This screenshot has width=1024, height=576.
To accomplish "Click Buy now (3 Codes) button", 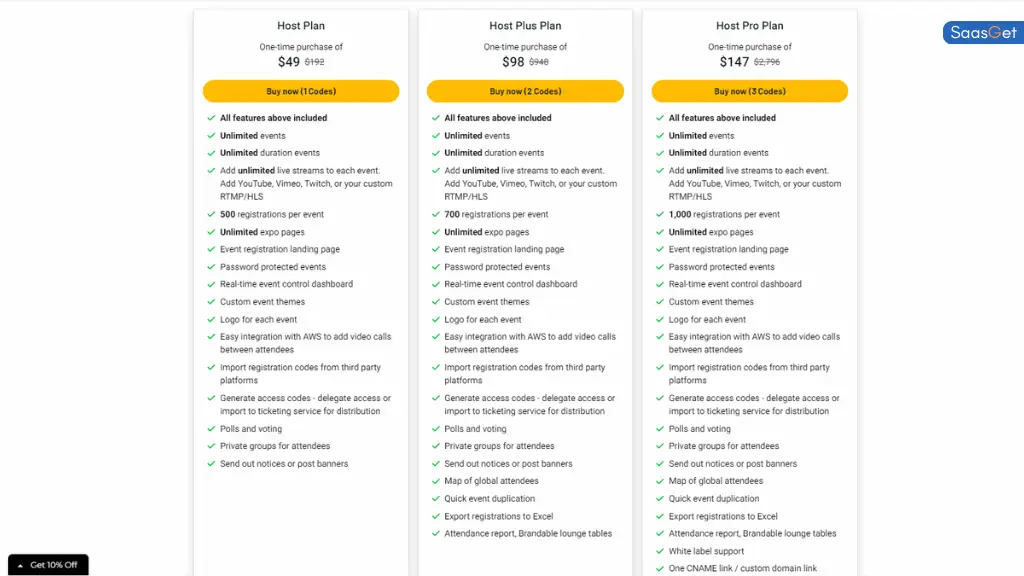I will click(749, 91).
